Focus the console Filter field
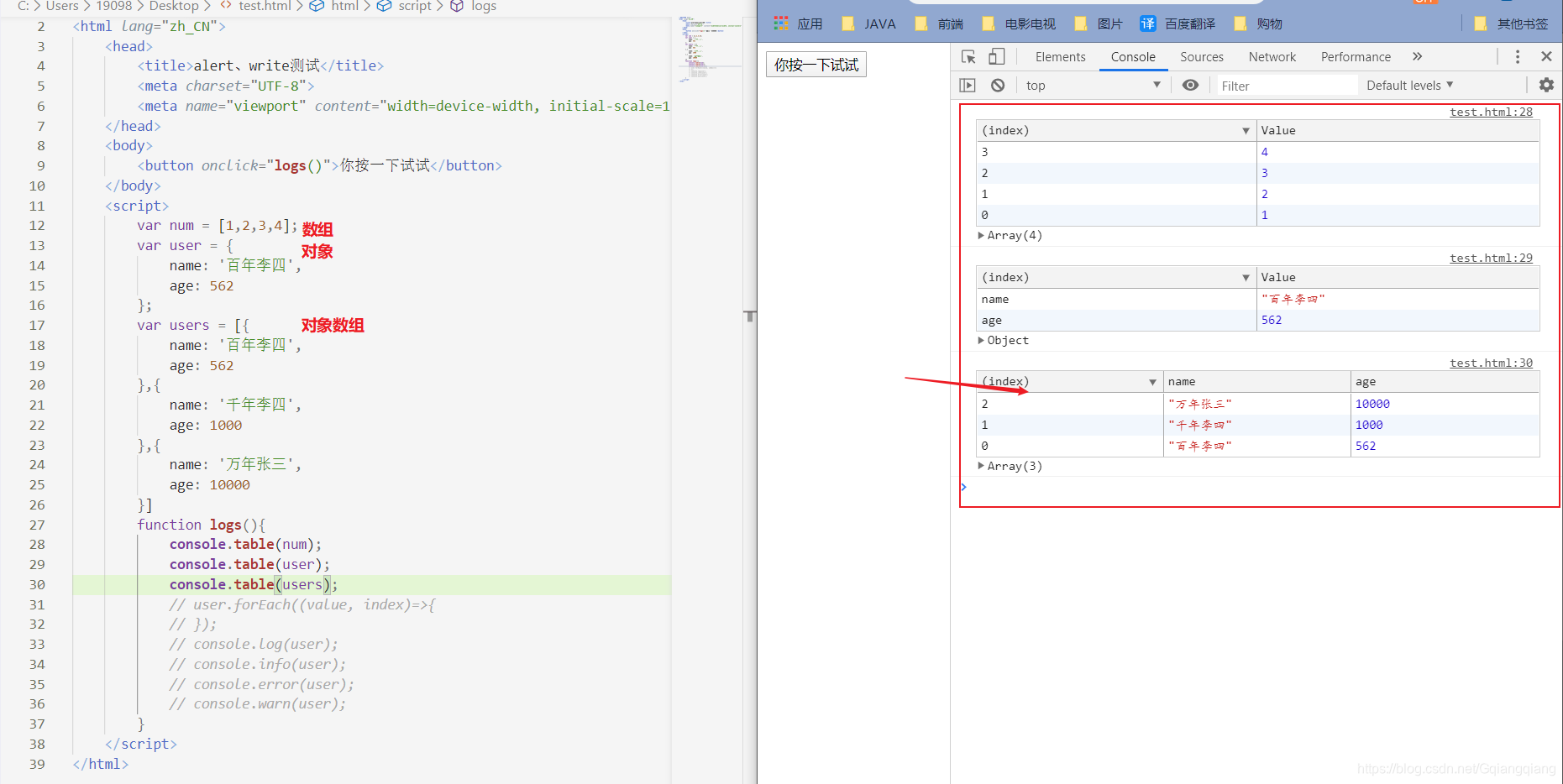Image resolution: width=1563 pixels, height=784 pixels. click(1287, 86)
